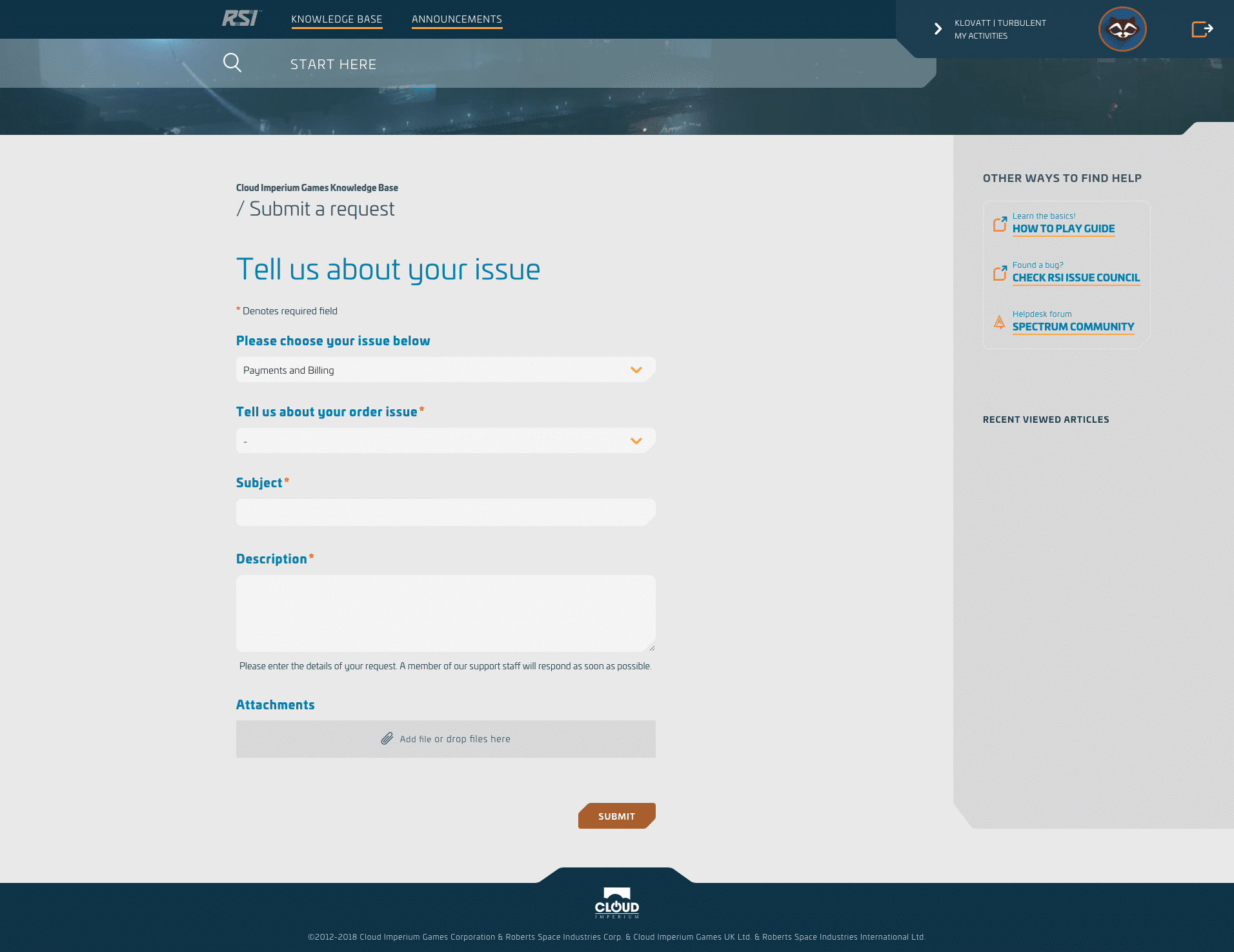Open the order issue dropdown
Image resolution: width=1234 pixels, height=952 pixels.
[445, 441]
